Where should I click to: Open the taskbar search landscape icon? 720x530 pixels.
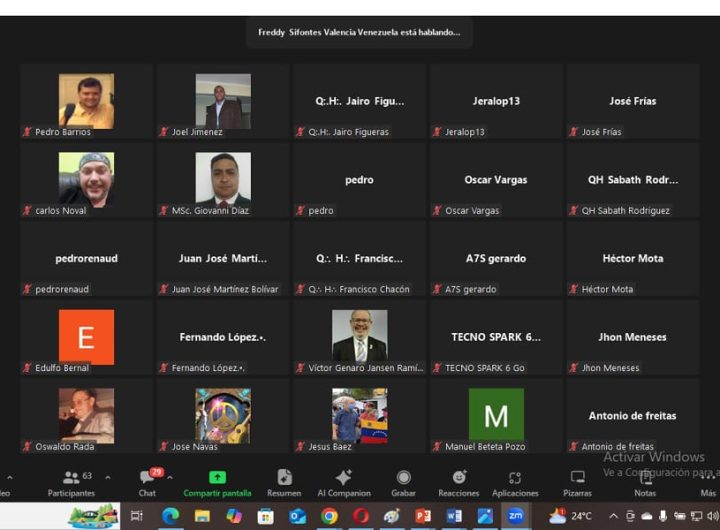point(91,516)
